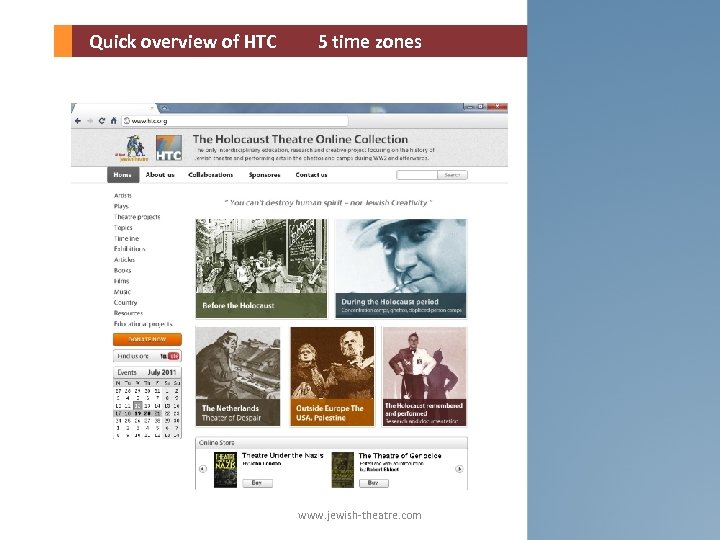Click the Online Store panel header
The width and height of the screenshot is (720, 540).
332,443
